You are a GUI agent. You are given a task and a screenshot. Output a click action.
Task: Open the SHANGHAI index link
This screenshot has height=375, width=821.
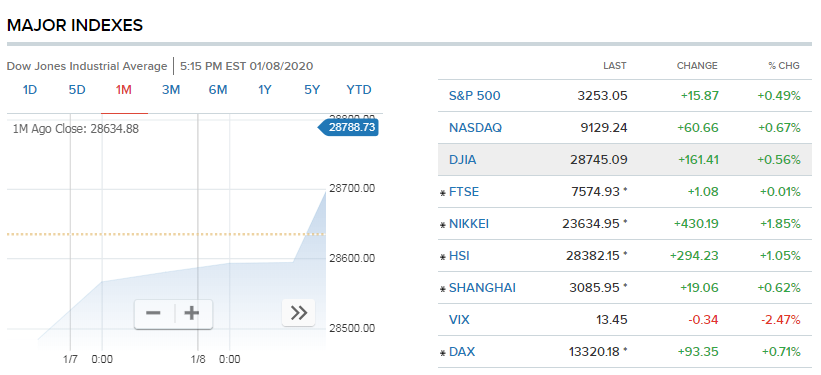tap(482, 288)
